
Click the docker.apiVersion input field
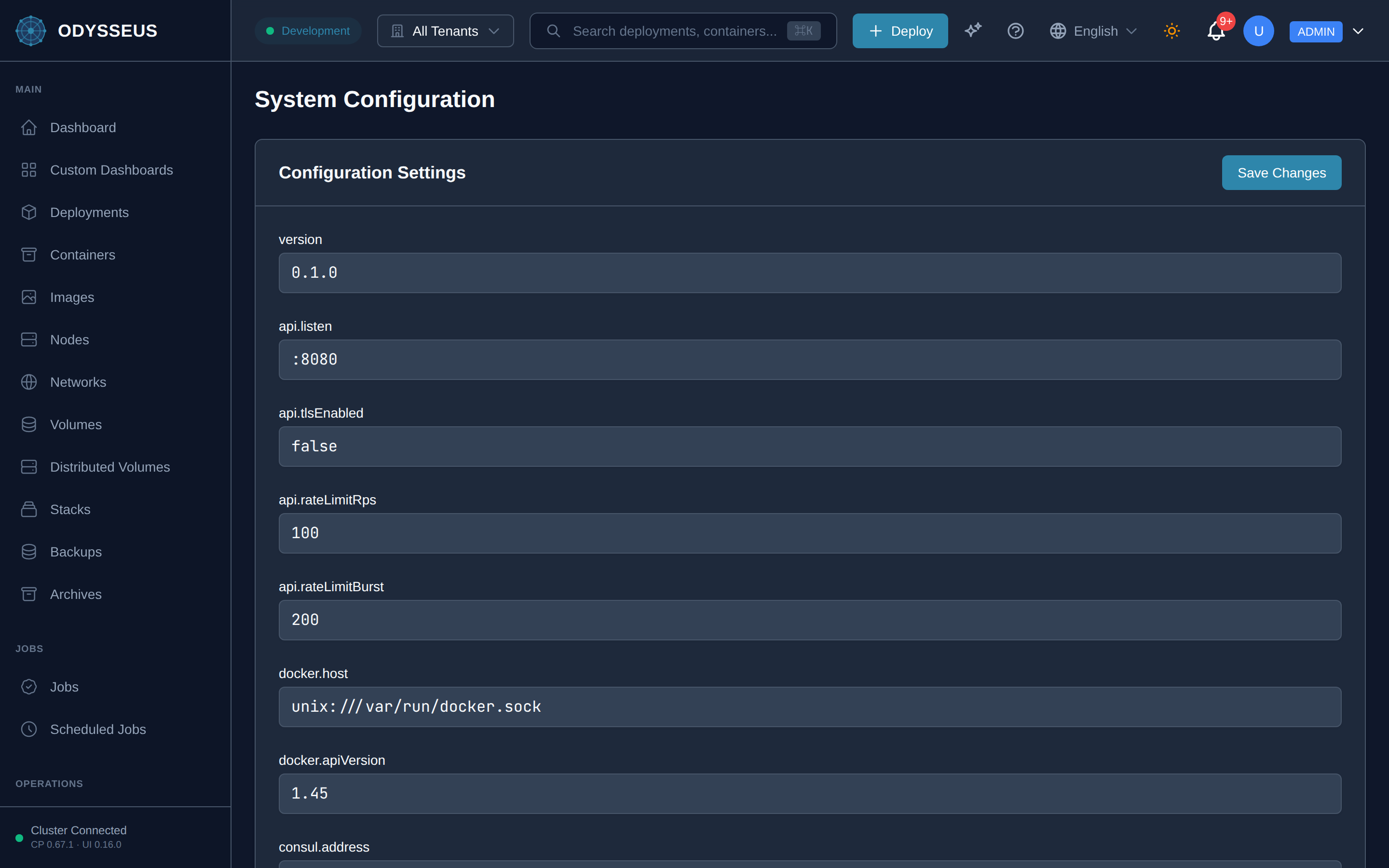pyautogui.click(x=810, y=793)
